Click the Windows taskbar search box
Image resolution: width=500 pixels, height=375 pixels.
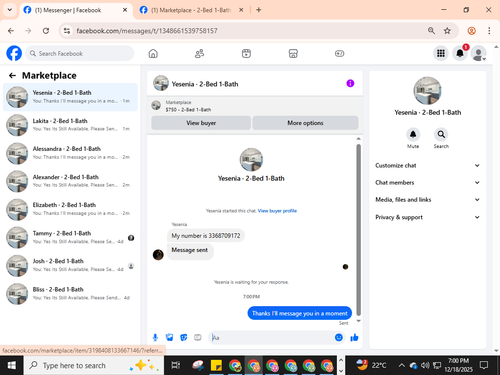coord(94,365)
